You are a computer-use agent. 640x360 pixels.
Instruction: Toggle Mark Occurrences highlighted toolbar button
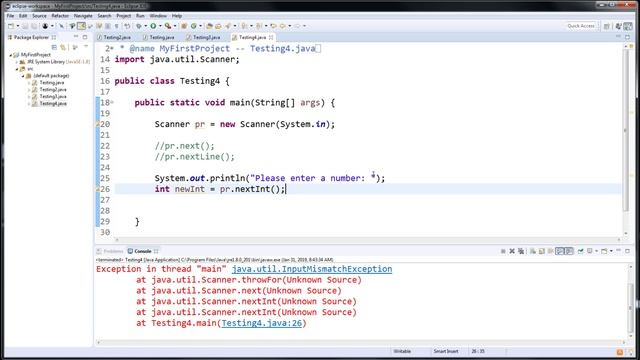pyautogui.click(x=81, y=26)
